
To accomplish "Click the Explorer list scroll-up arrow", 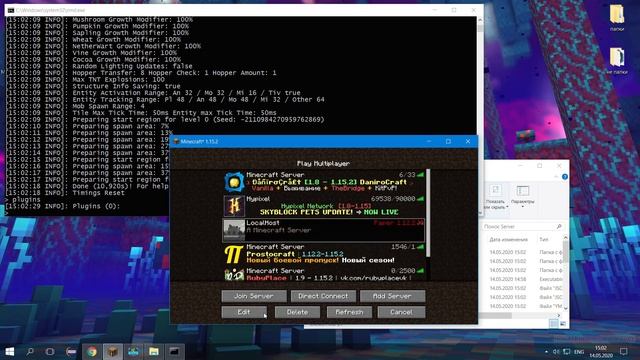I will click(x=565, y=238).
